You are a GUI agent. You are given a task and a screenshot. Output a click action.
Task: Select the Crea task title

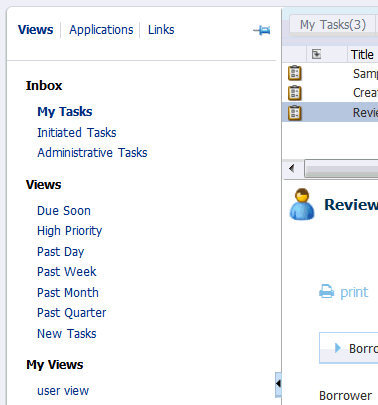(365, 93)
